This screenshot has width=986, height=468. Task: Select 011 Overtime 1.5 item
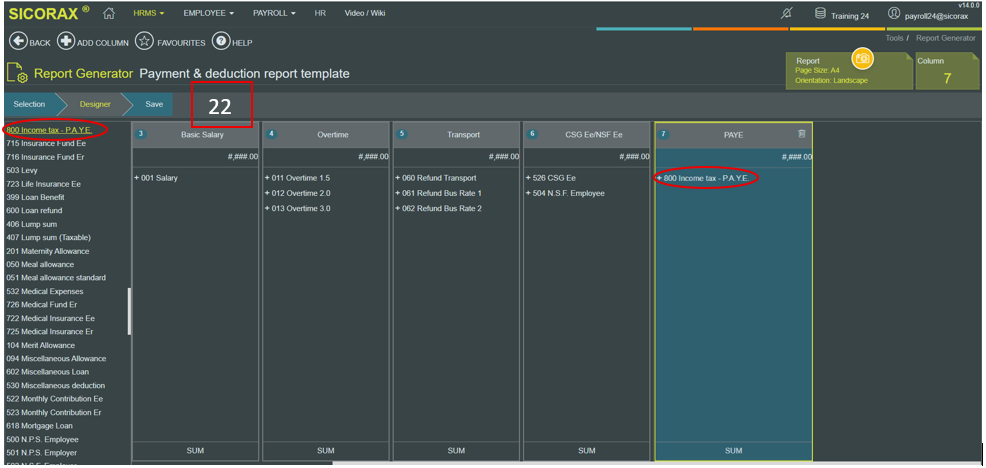point(297,178)
